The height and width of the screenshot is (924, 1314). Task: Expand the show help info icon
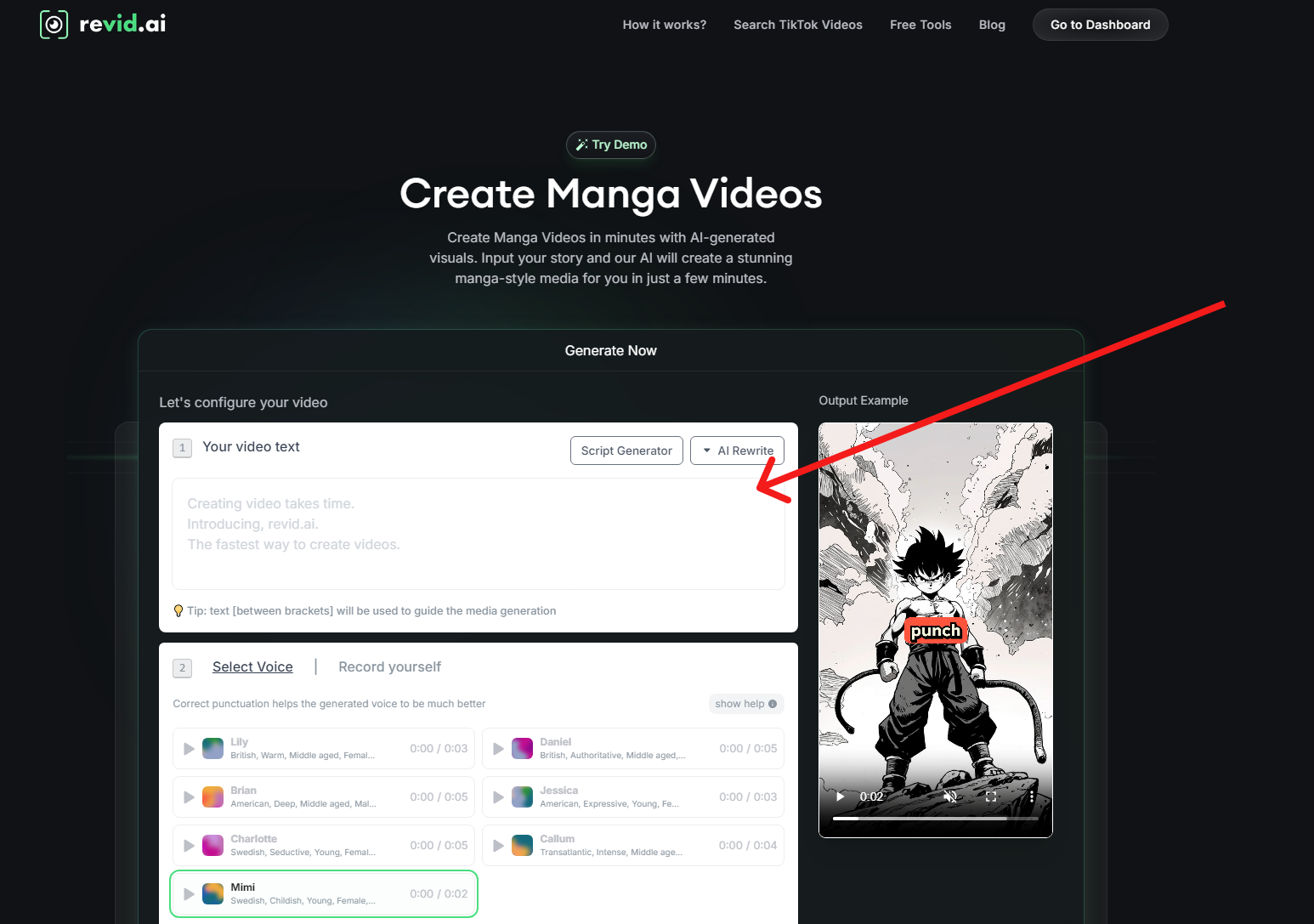tap(772, 703)
